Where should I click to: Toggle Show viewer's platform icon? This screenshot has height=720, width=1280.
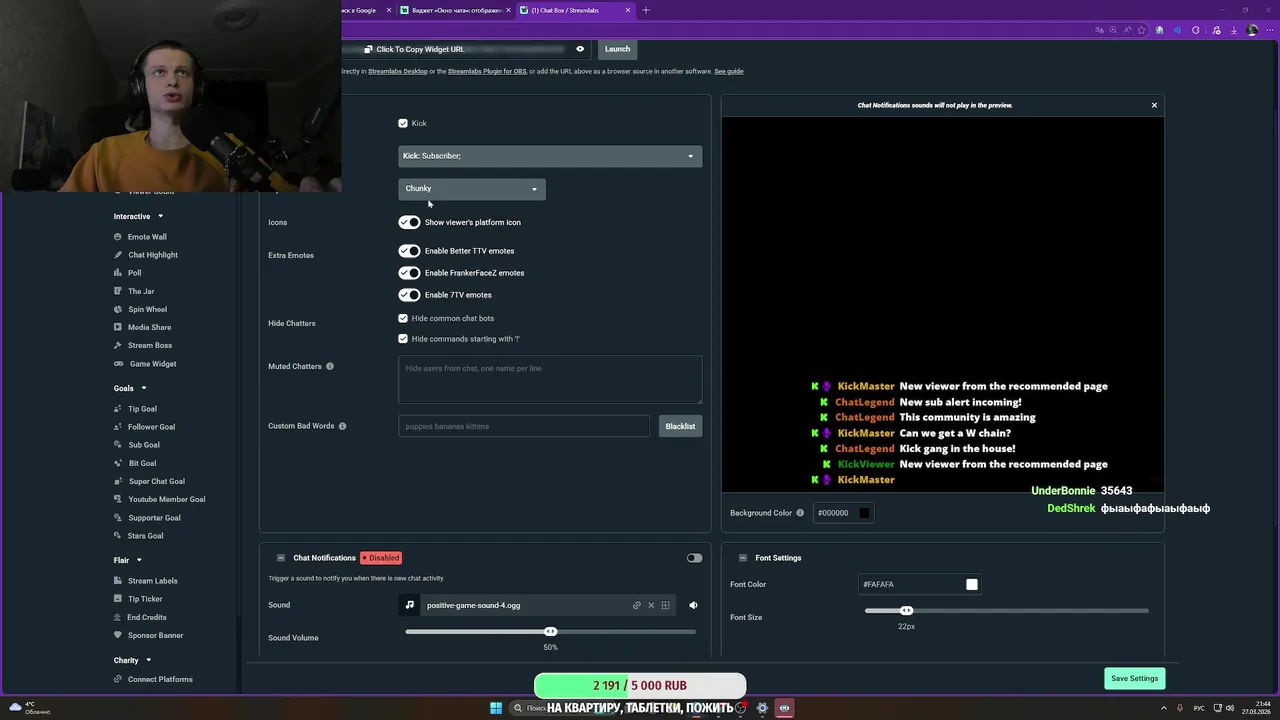click(x=409, y=222)
